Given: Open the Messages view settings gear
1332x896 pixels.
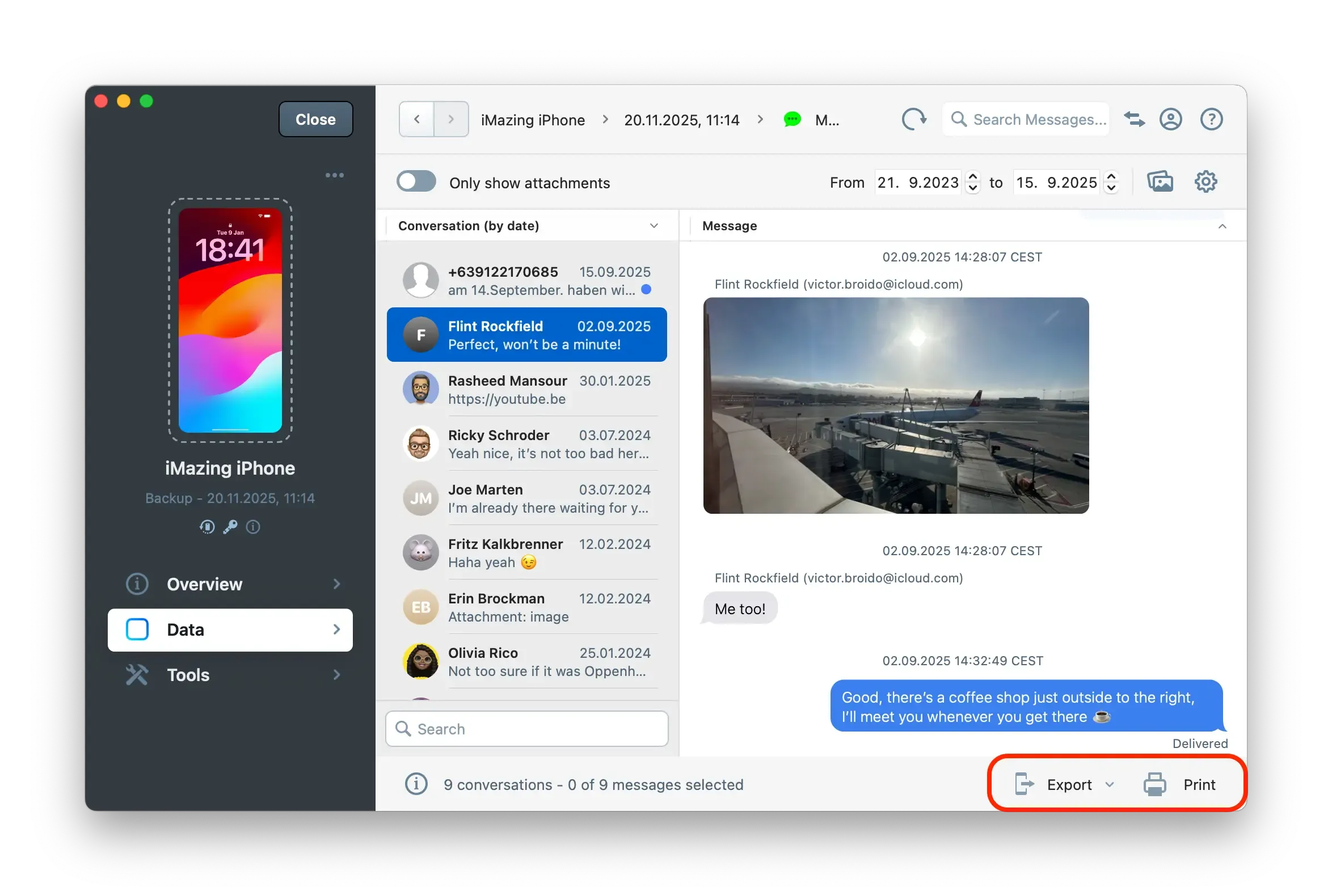Looking at the screenshot, I should (1206, 181).
